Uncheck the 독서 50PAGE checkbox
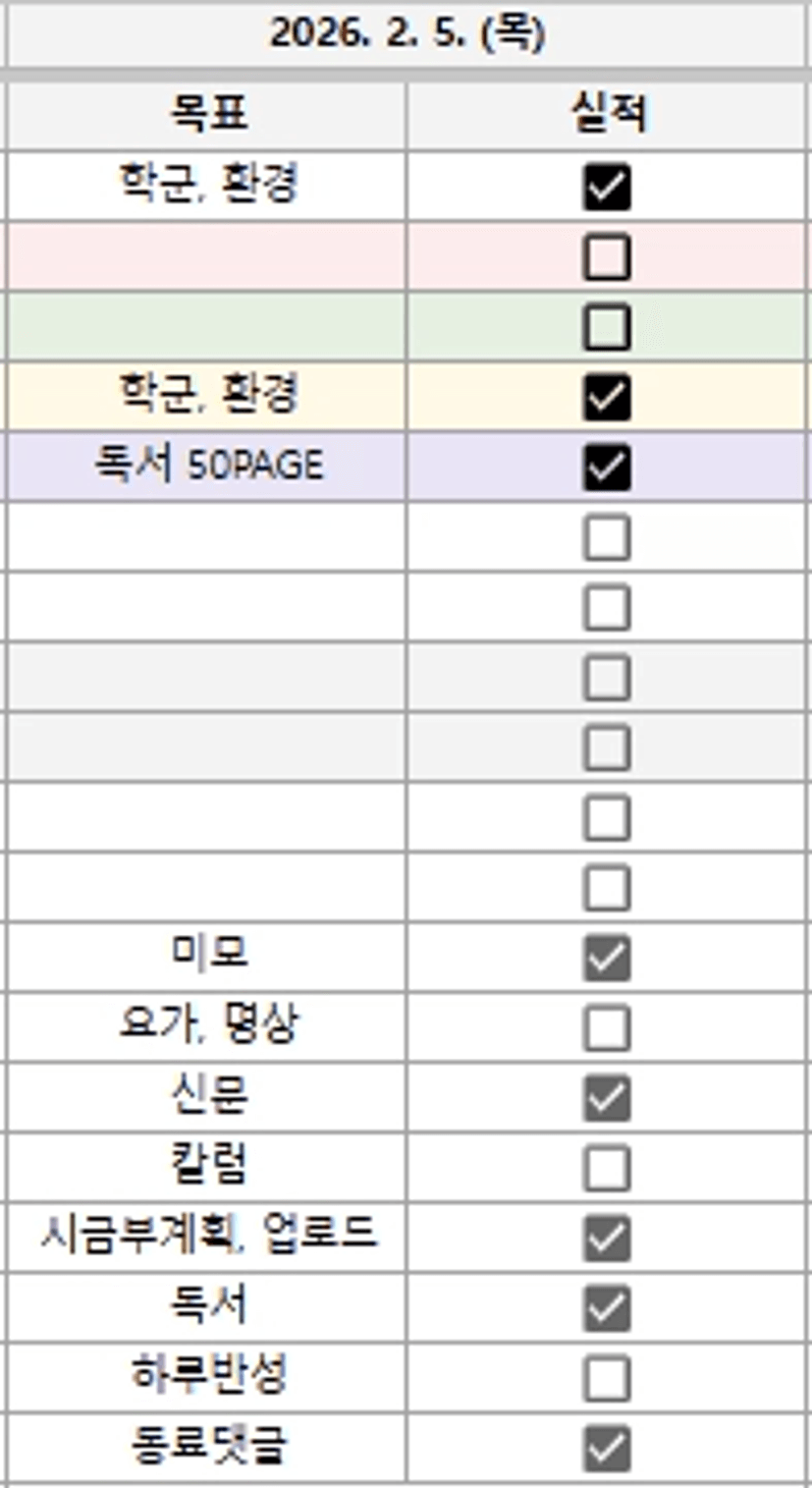Screen dimensions: 812x1488 606,468
